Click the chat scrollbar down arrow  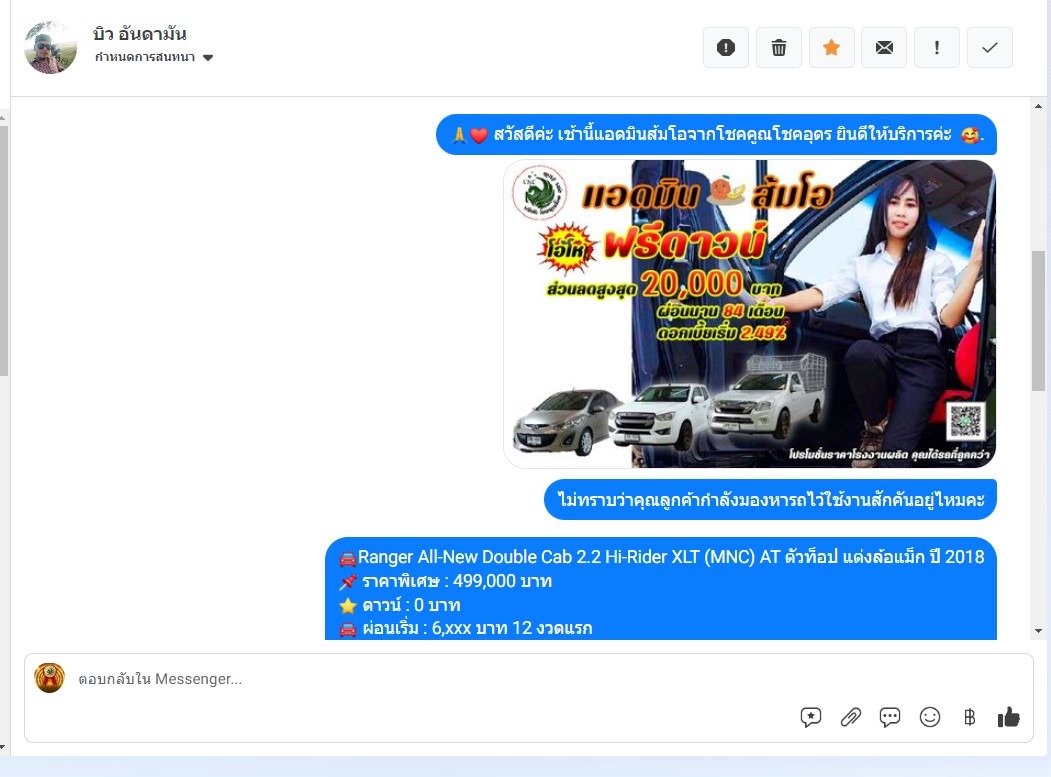coord(1038,631)
